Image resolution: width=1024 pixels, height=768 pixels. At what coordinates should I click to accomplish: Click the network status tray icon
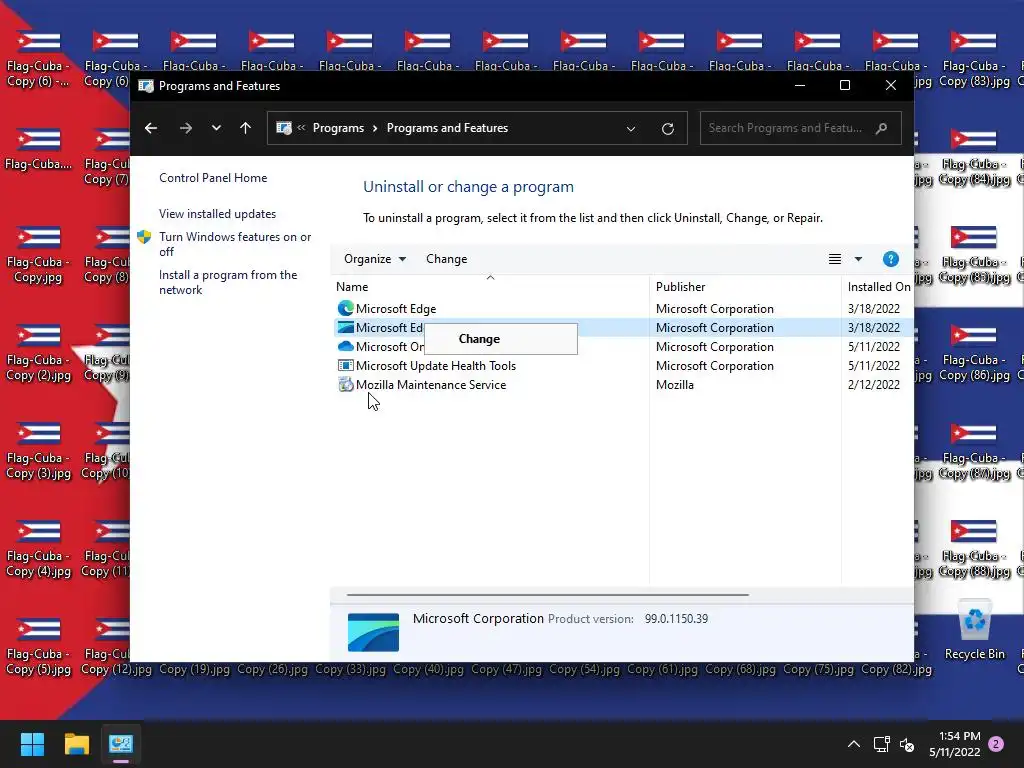point(882,744)
